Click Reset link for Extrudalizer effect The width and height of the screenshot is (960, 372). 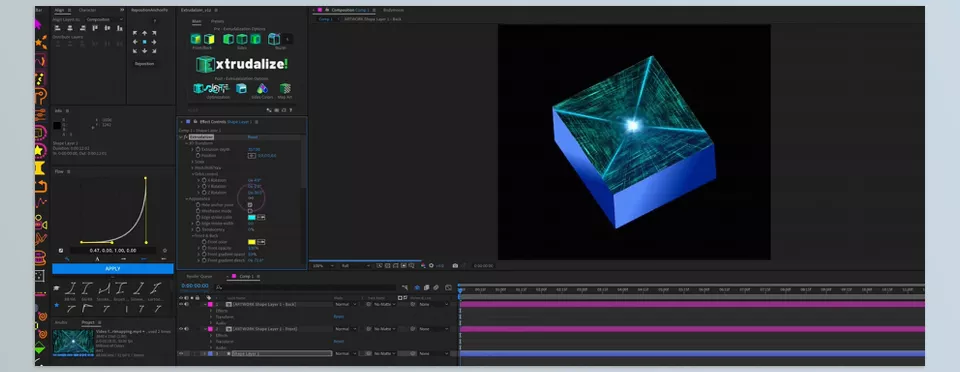[252, 137]
